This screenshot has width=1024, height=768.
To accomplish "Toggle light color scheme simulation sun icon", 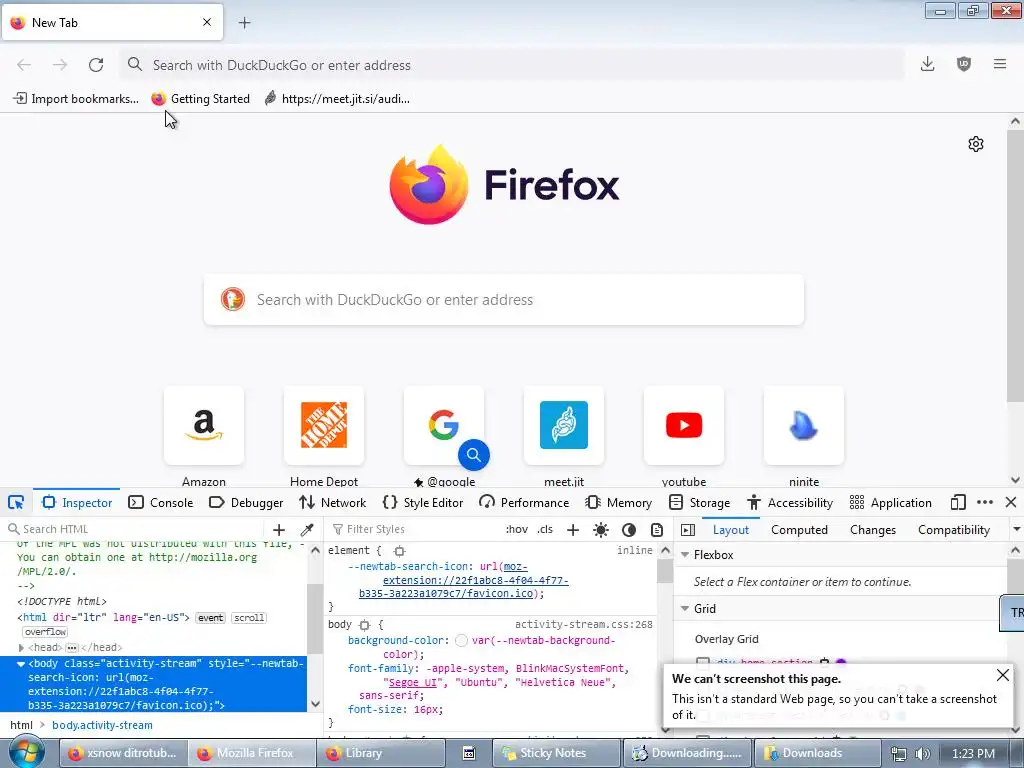I will [x=601, y=530].
